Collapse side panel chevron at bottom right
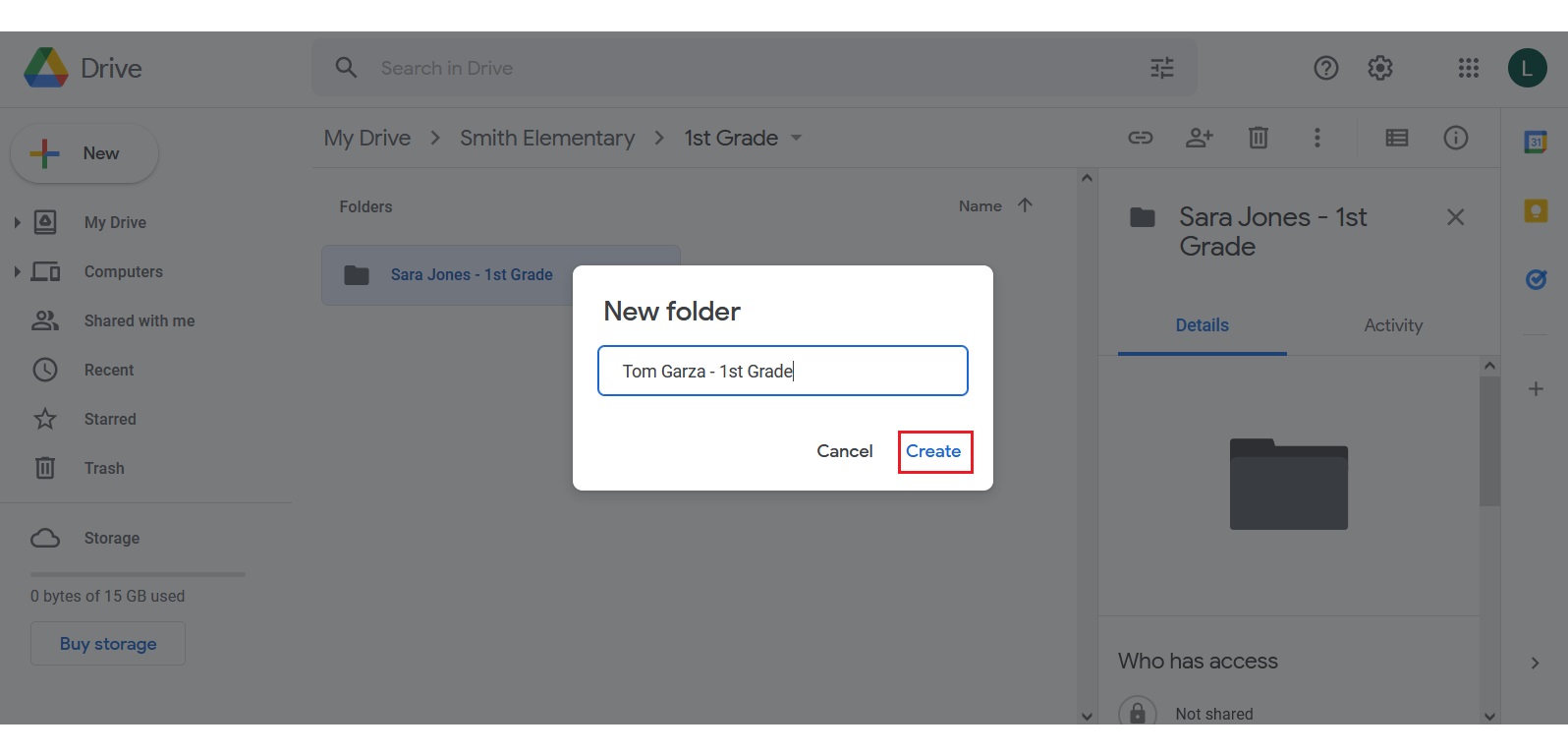Screen dimensions: 1568x753 [1535, 664]
